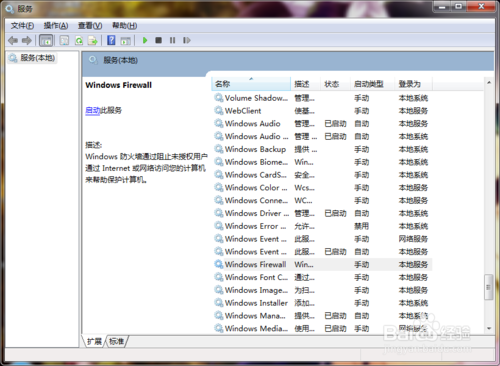Minimize the 服务 window
Screen dimensions: 500x366
point(442,6)
